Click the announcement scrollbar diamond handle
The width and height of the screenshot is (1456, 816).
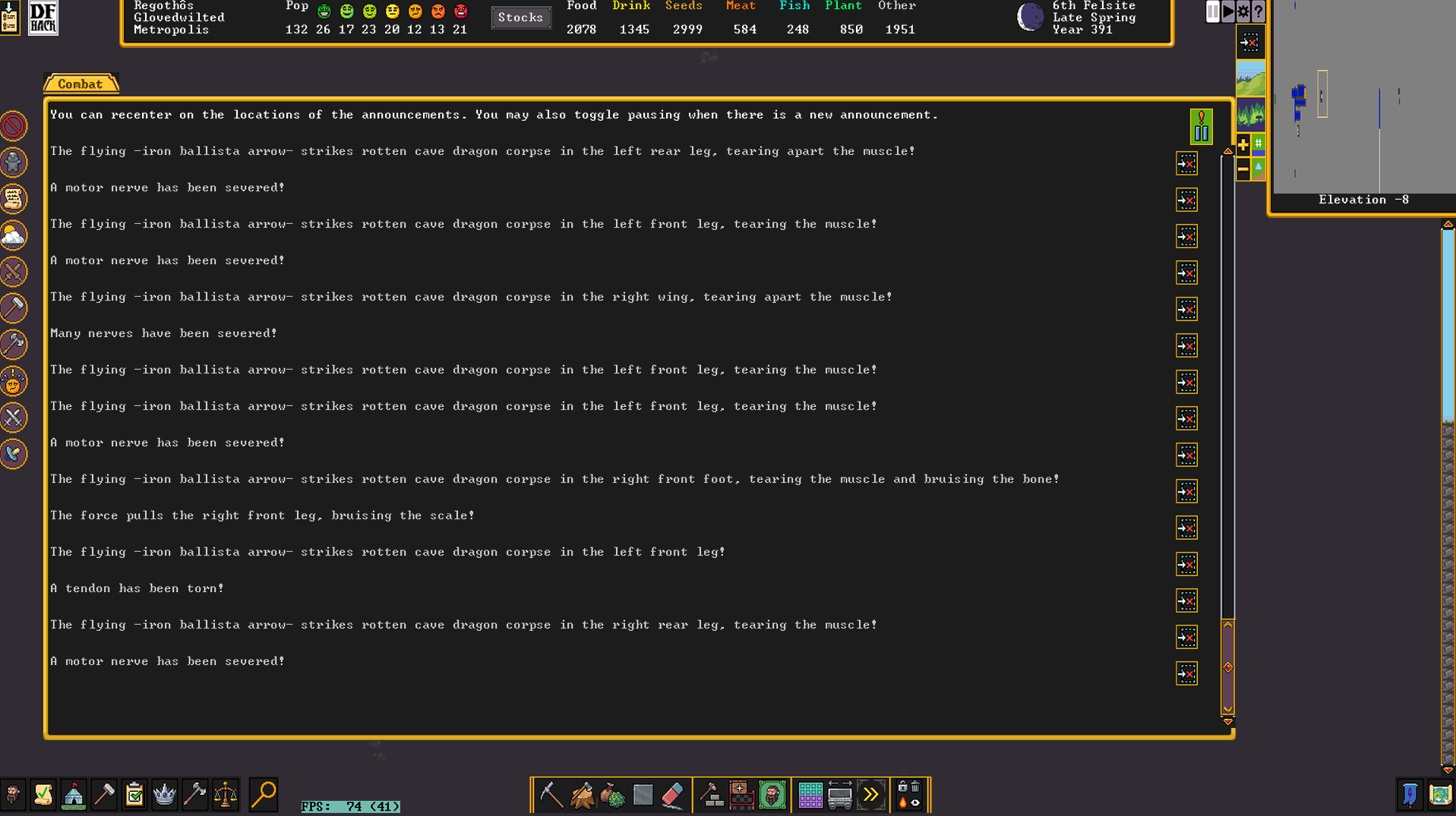pyautogui.click(x=1227, y=667)
